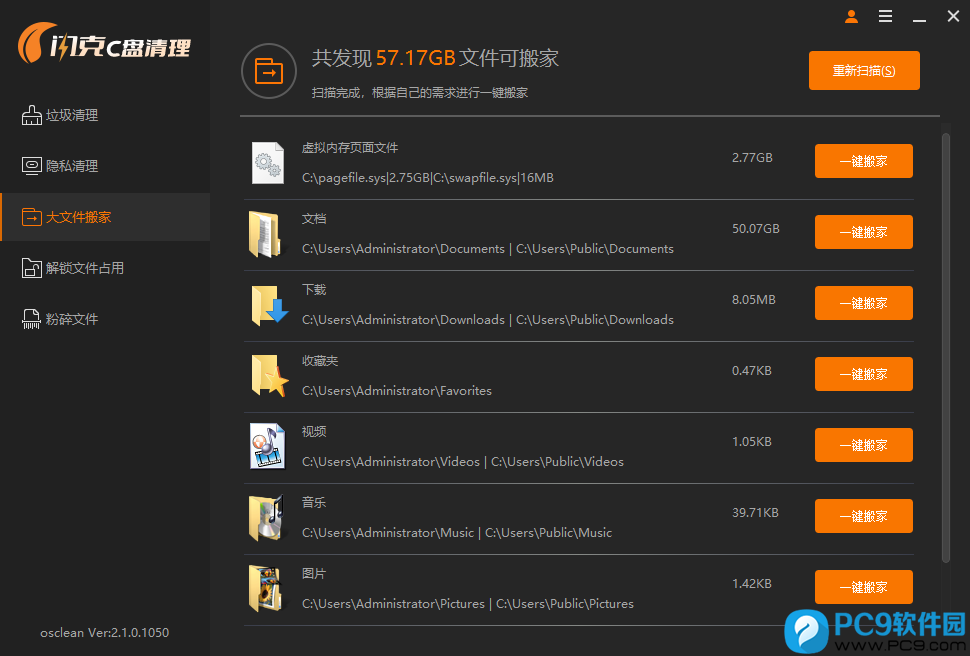Click the 解锁文件占用 lock icon
This screenshot has width=970, height=656.
32,268
